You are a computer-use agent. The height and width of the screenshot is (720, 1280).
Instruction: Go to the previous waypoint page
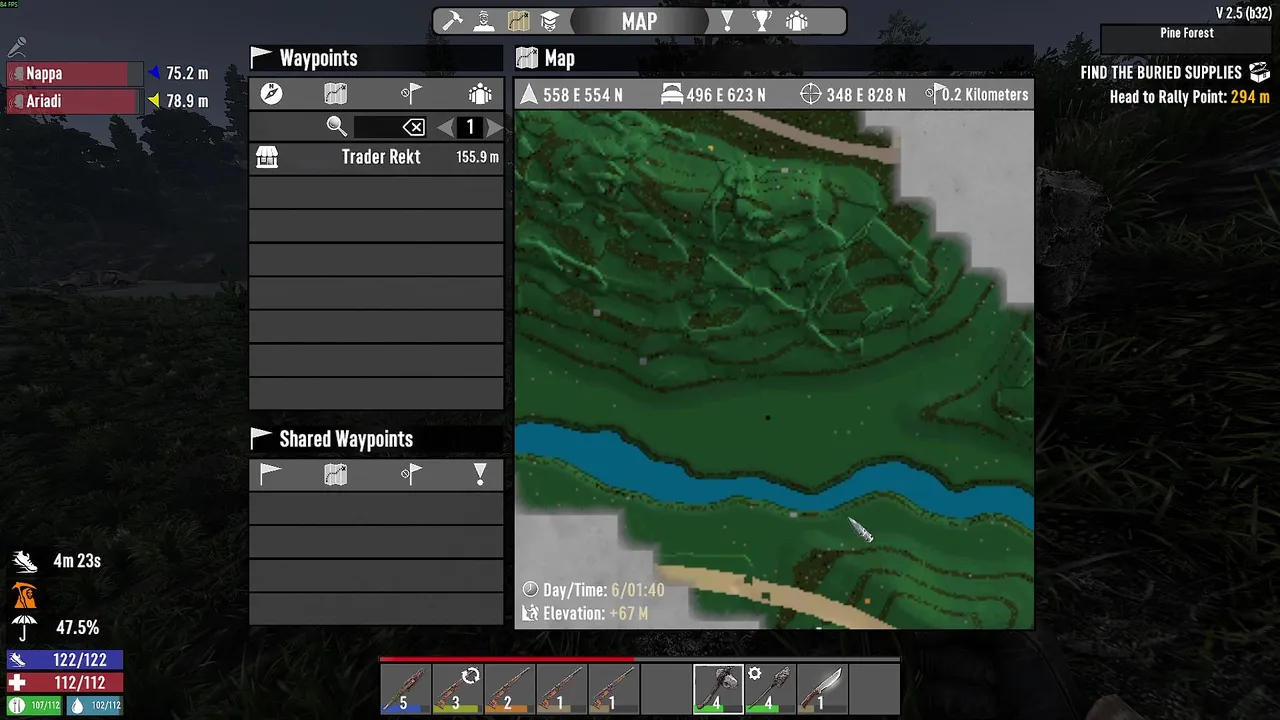[x=445, y=127]
